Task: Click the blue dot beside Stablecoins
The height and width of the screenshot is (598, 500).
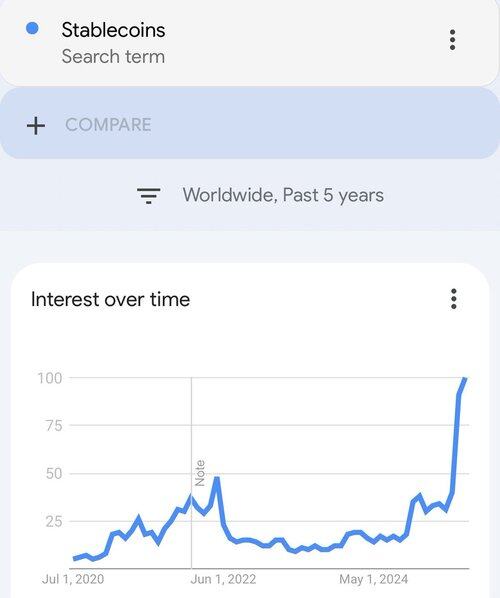Action: coord(32,28)
